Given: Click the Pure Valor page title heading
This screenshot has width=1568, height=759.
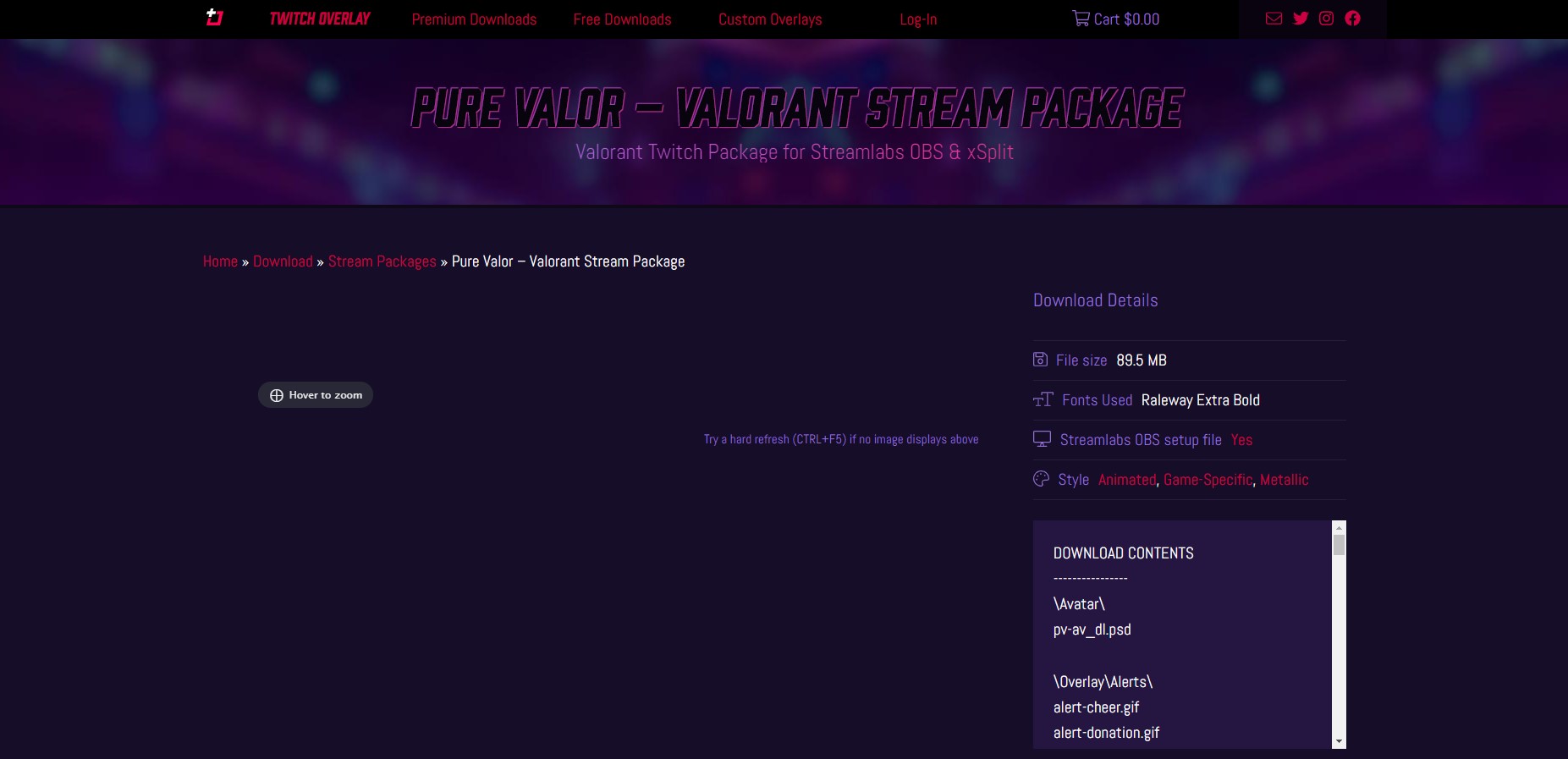Looking at the screenshot, I should (x=796, y=107).
